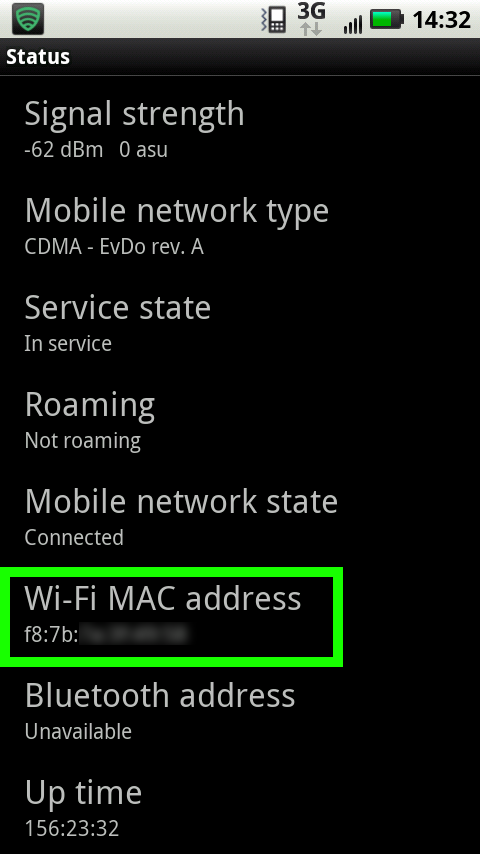Open the Mobile network type item
The width and height of the screenshot is (480, 854).
click(x=240, y=225)
